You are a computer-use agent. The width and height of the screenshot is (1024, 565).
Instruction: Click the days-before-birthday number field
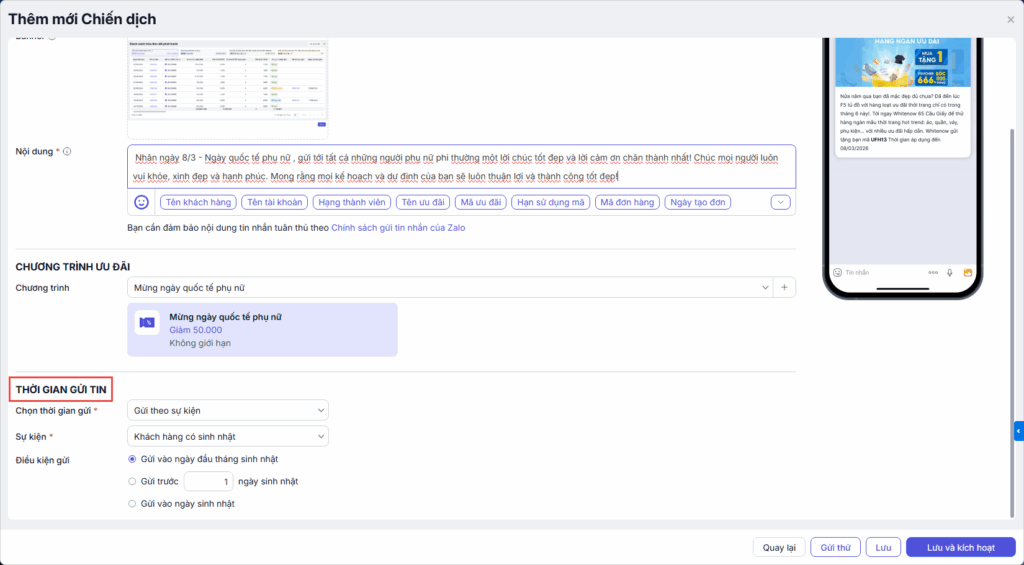click(x=208, y=481)
